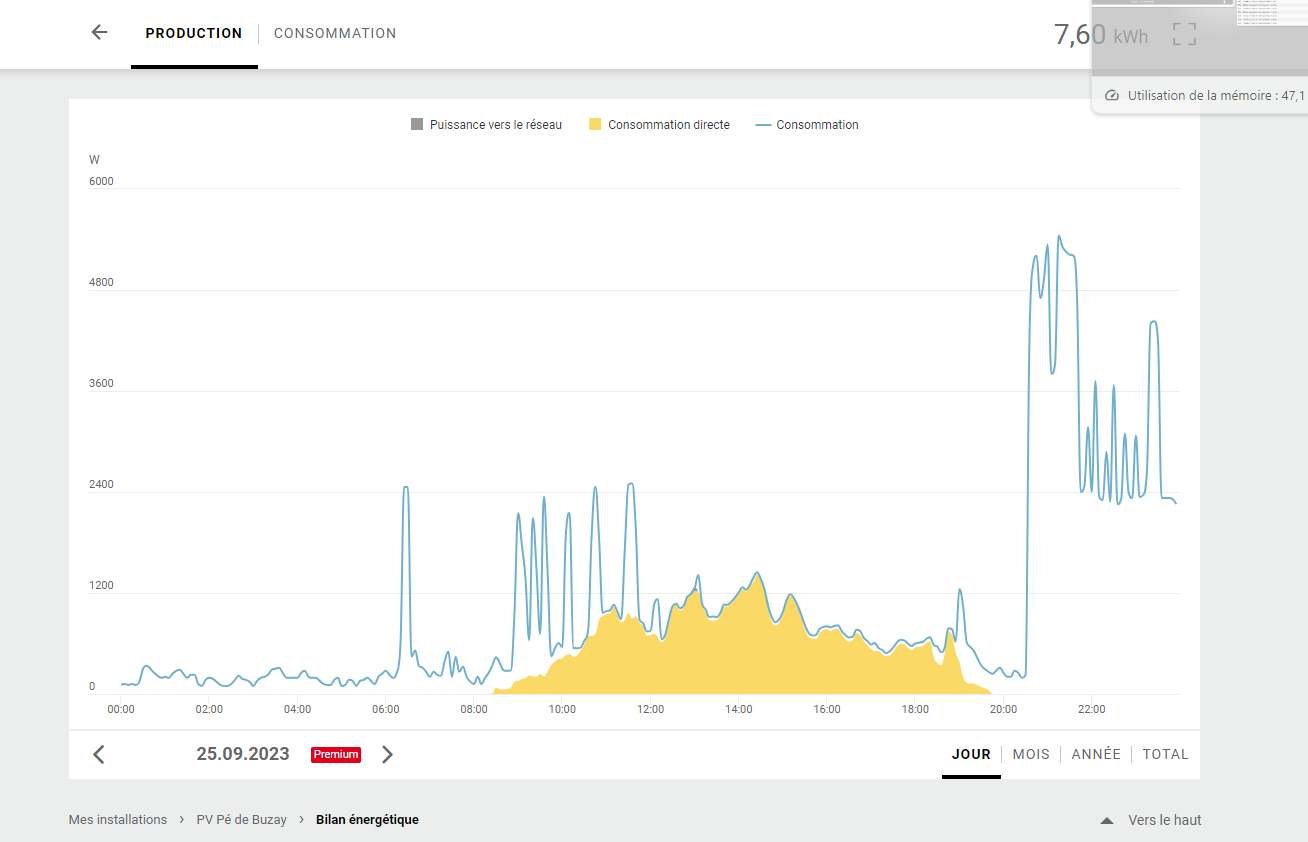1308x842 pixels.
Task: Click the red Premium badge
Action: (336, 754)
